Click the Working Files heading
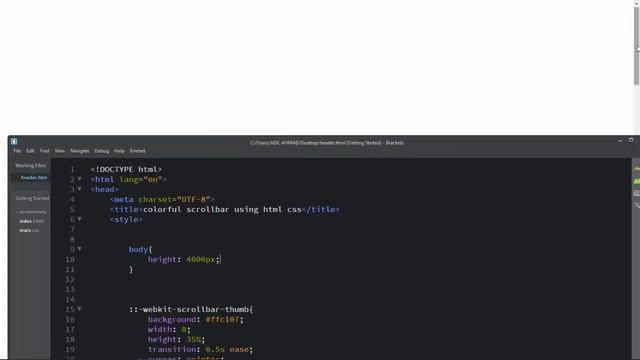Image resolution: width=640 pixels, height=360 pixels. (31, 165)
